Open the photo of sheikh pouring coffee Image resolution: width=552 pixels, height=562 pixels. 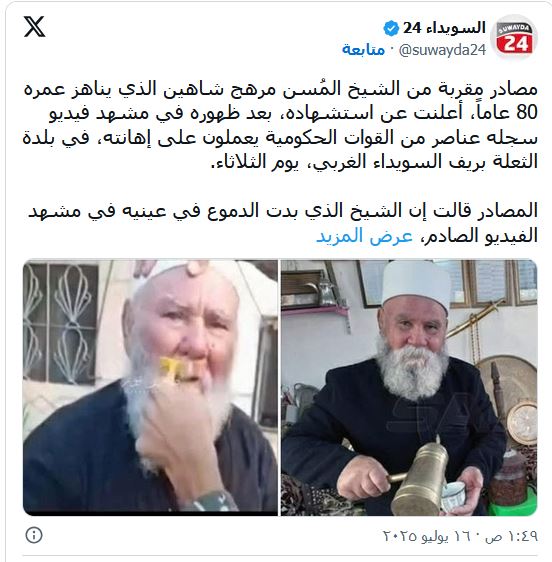click(409, 388)
